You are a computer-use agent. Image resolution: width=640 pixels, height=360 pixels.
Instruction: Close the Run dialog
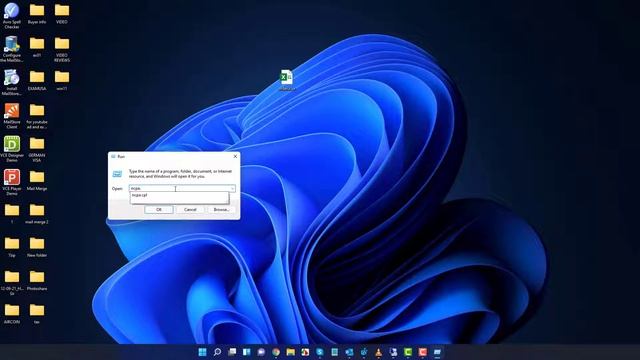coord(235,156)
